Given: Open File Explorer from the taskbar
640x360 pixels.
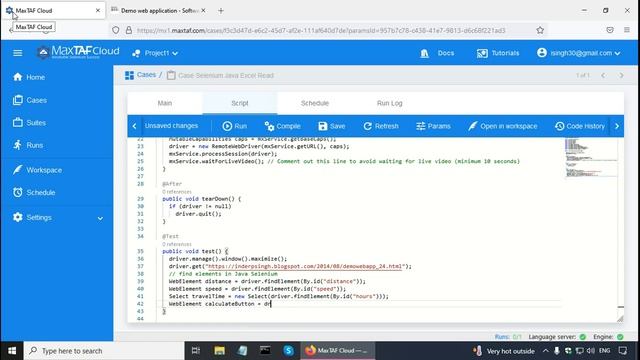Looking at the screenshot, I should (220, 351).
